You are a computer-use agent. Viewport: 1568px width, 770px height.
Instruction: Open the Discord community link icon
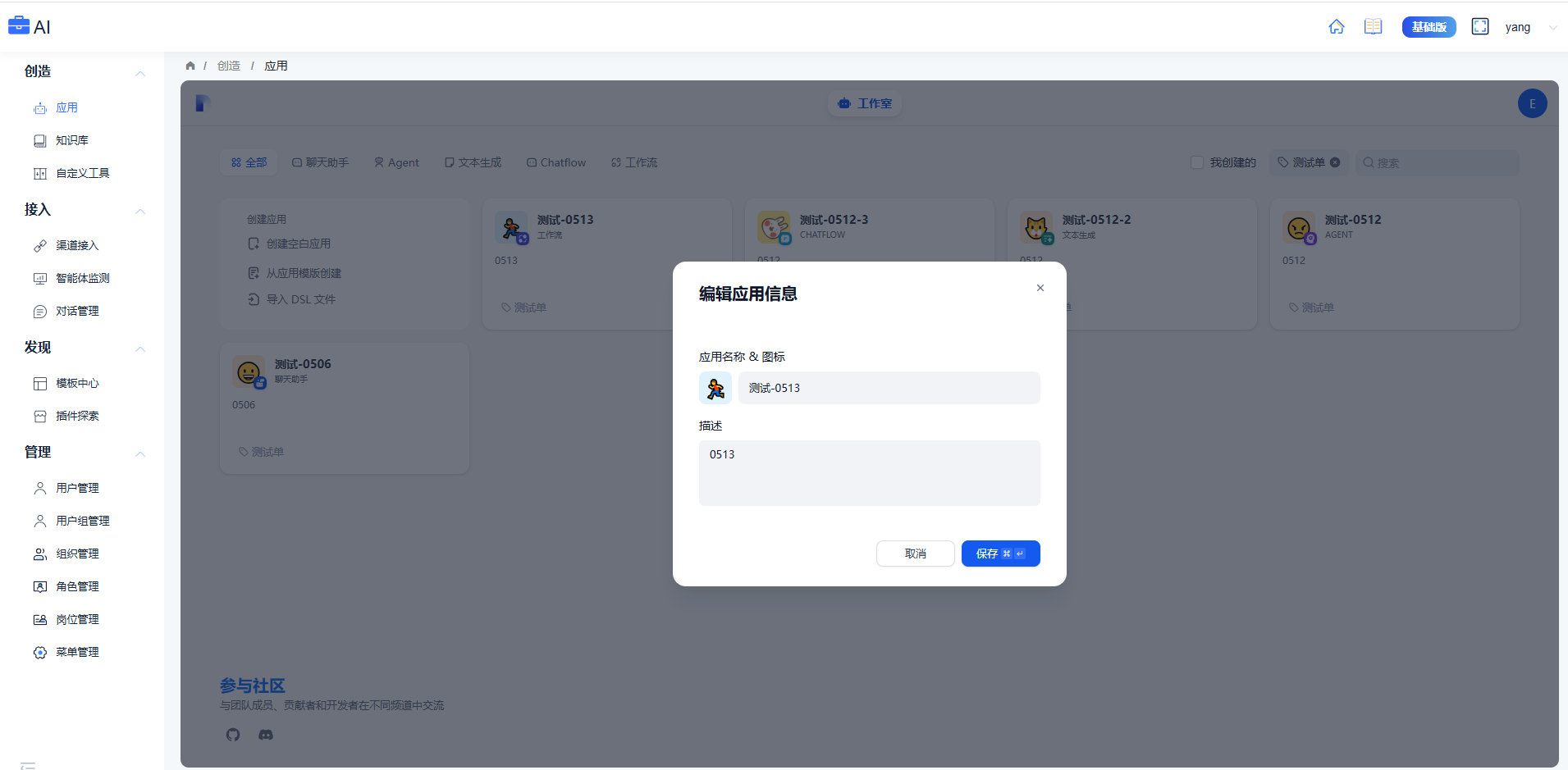pyautogui.click(x=266, y=735)
